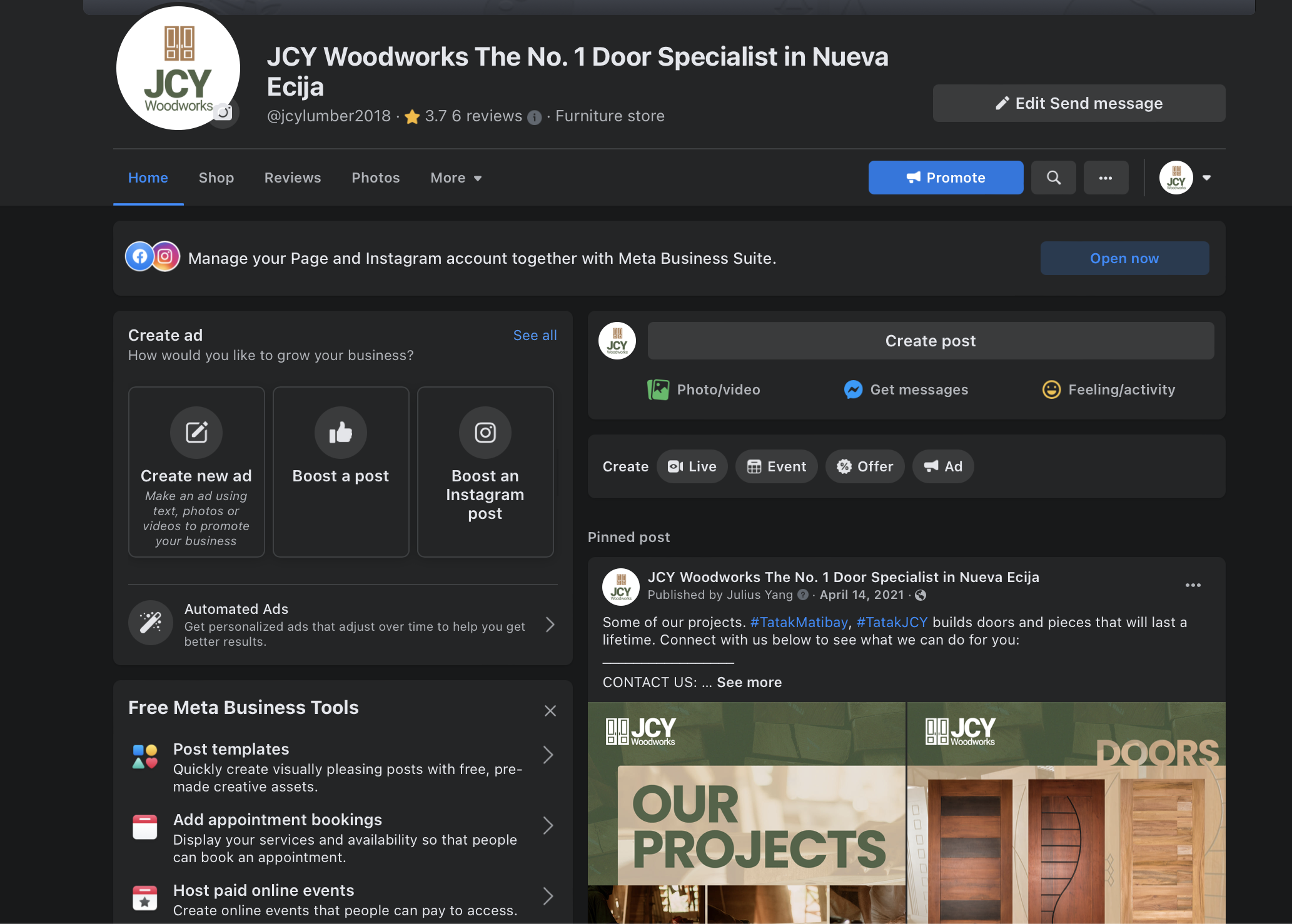Screen dimensions: 1292x924
Task: Click the reviews info icon
Action: (x=534, y=117)
